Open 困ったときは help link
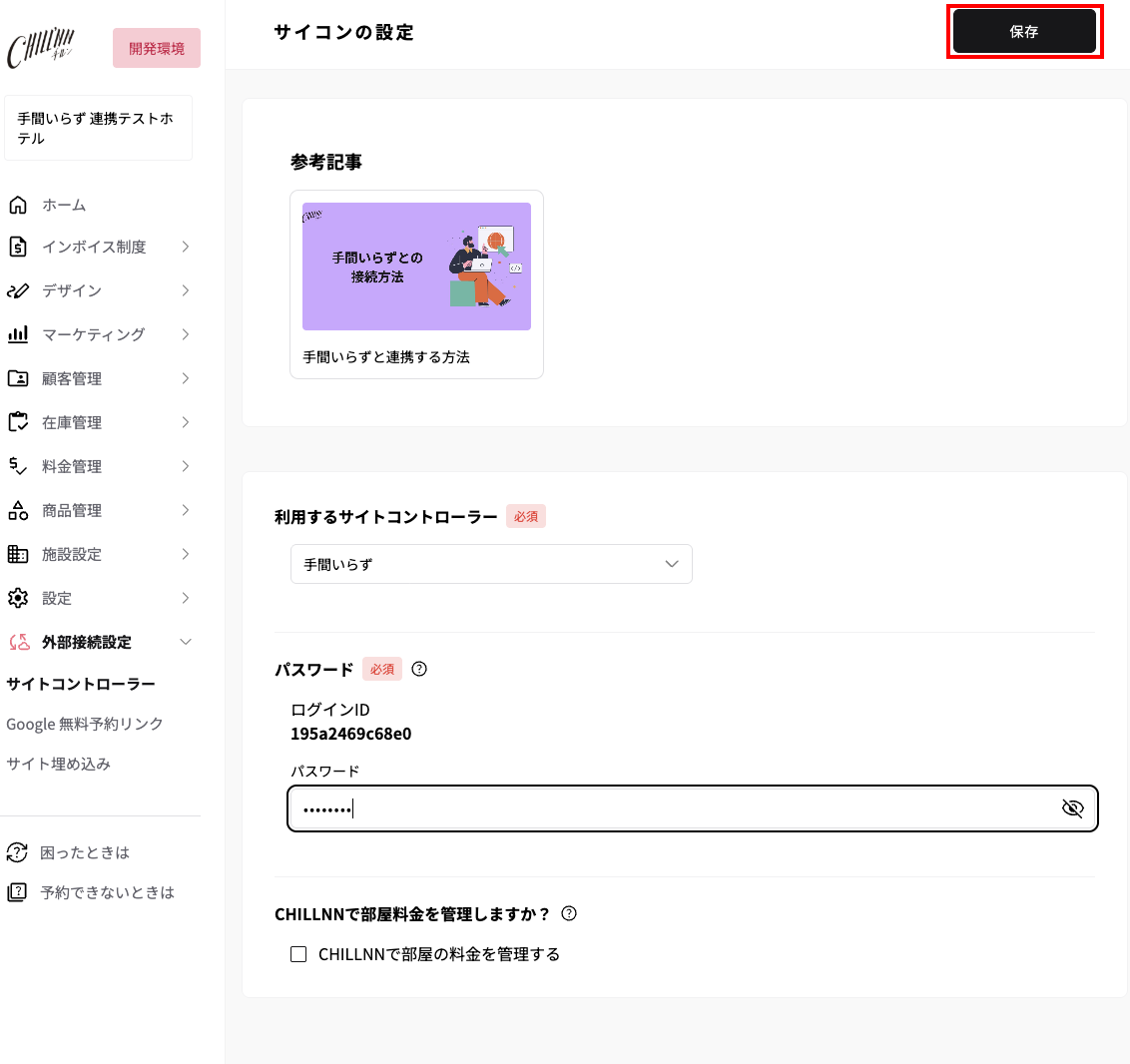Viewport: 1130px width, 1064px height. pos(84,852)
